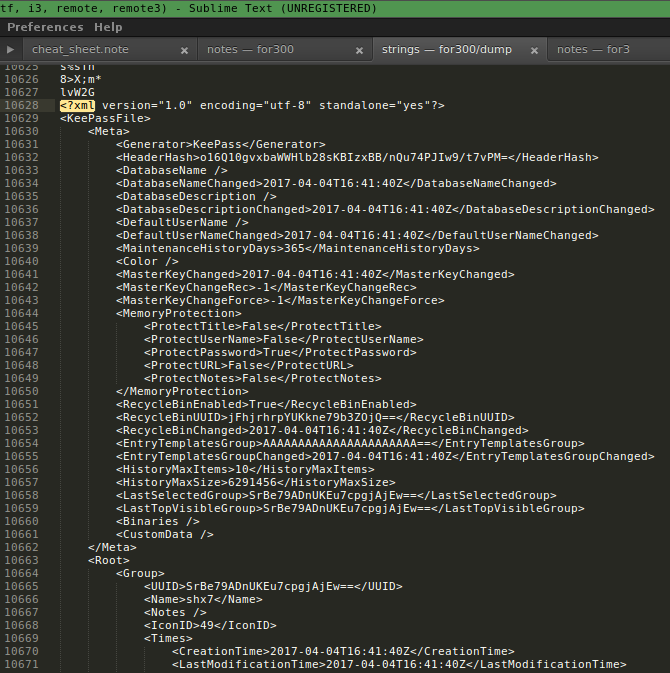The width and height of the screenshot is (670, 673).
Task: Click the HeaderHash value line
Action: click(357, 157)
